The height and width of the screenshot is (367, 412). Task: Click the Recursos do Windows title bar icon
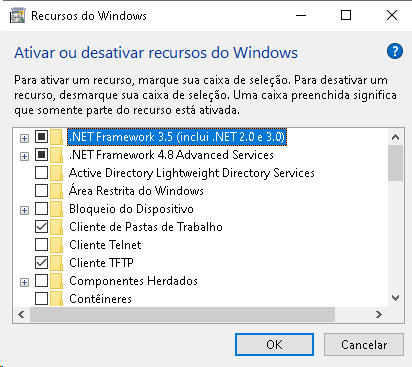[x=17, y=16]
